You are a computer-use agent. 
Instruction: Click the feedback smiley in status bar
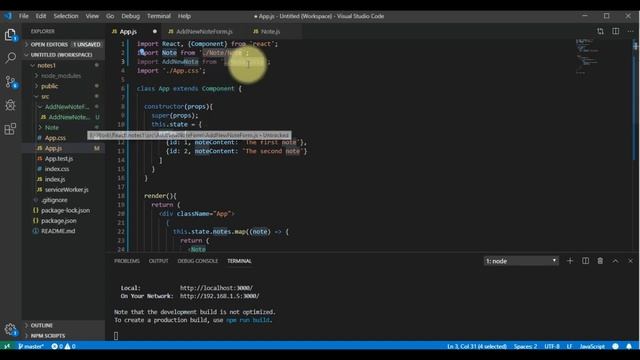pos(616,346)
